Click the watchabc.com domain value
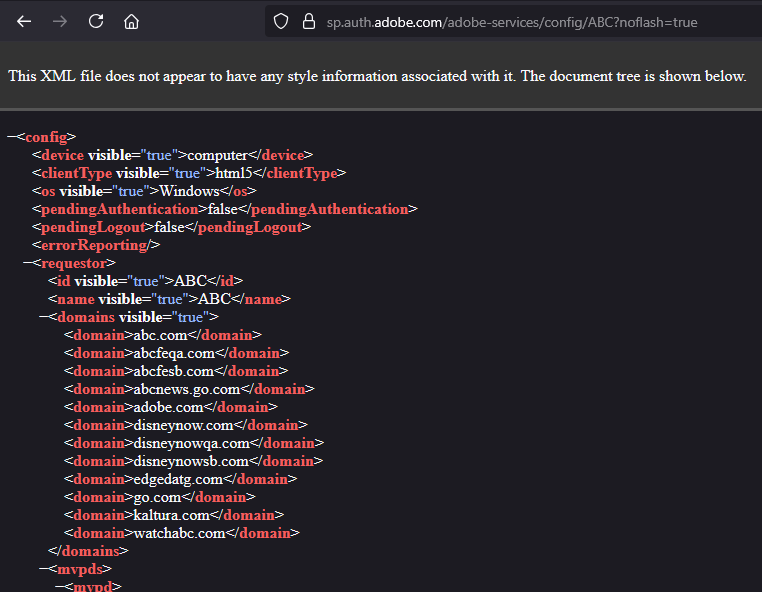This screenshot has height=592, width=762. 179,533
